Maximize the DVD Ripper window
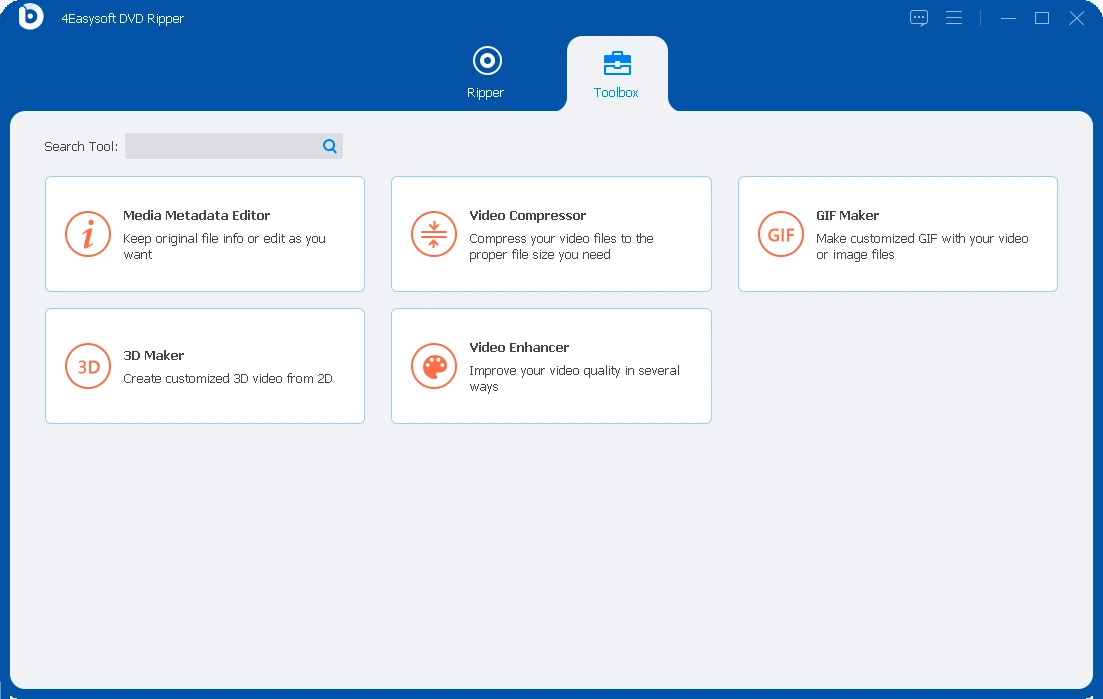The height and width of the screenshot is (699, 1103). click(1042, 18)
